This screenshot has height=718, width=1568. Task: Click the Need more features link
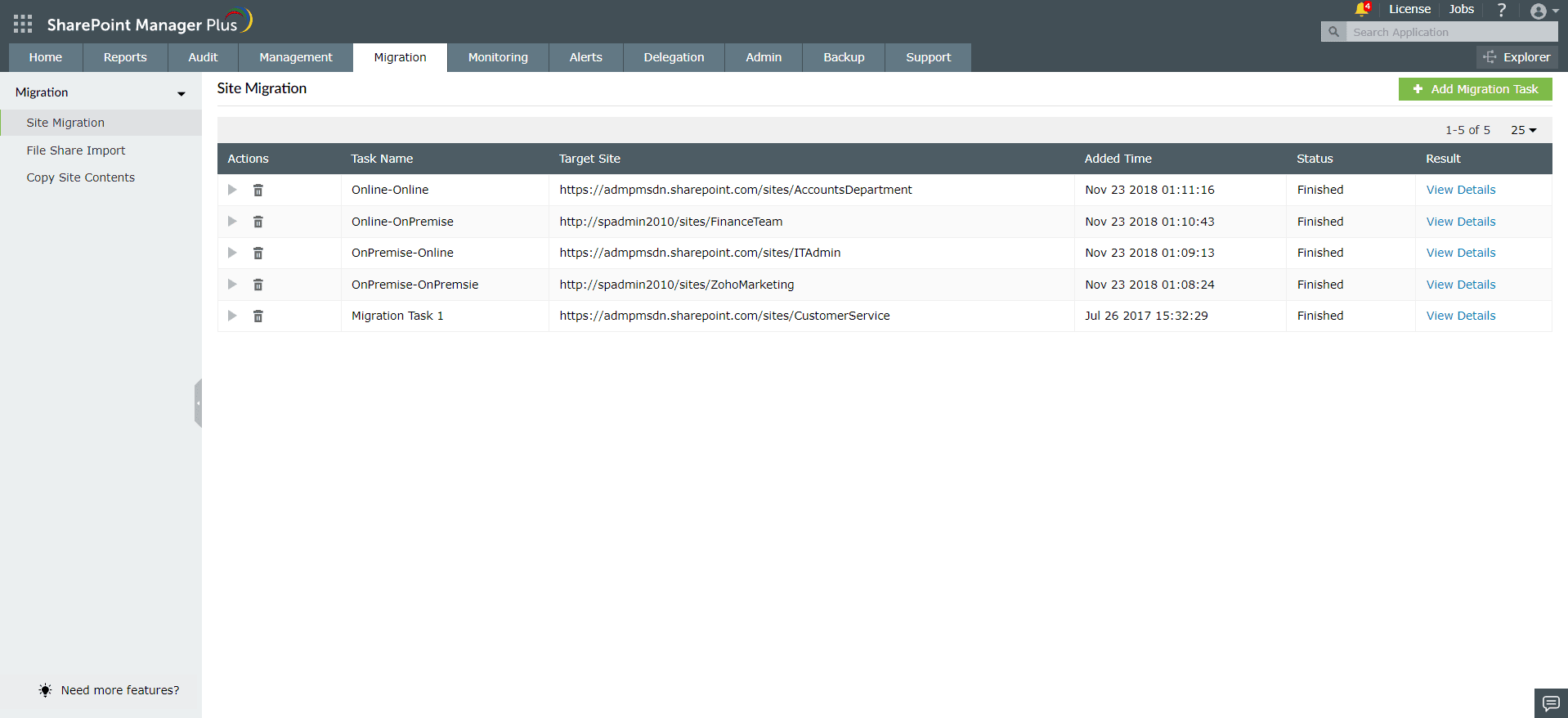[x=119, y=690]
